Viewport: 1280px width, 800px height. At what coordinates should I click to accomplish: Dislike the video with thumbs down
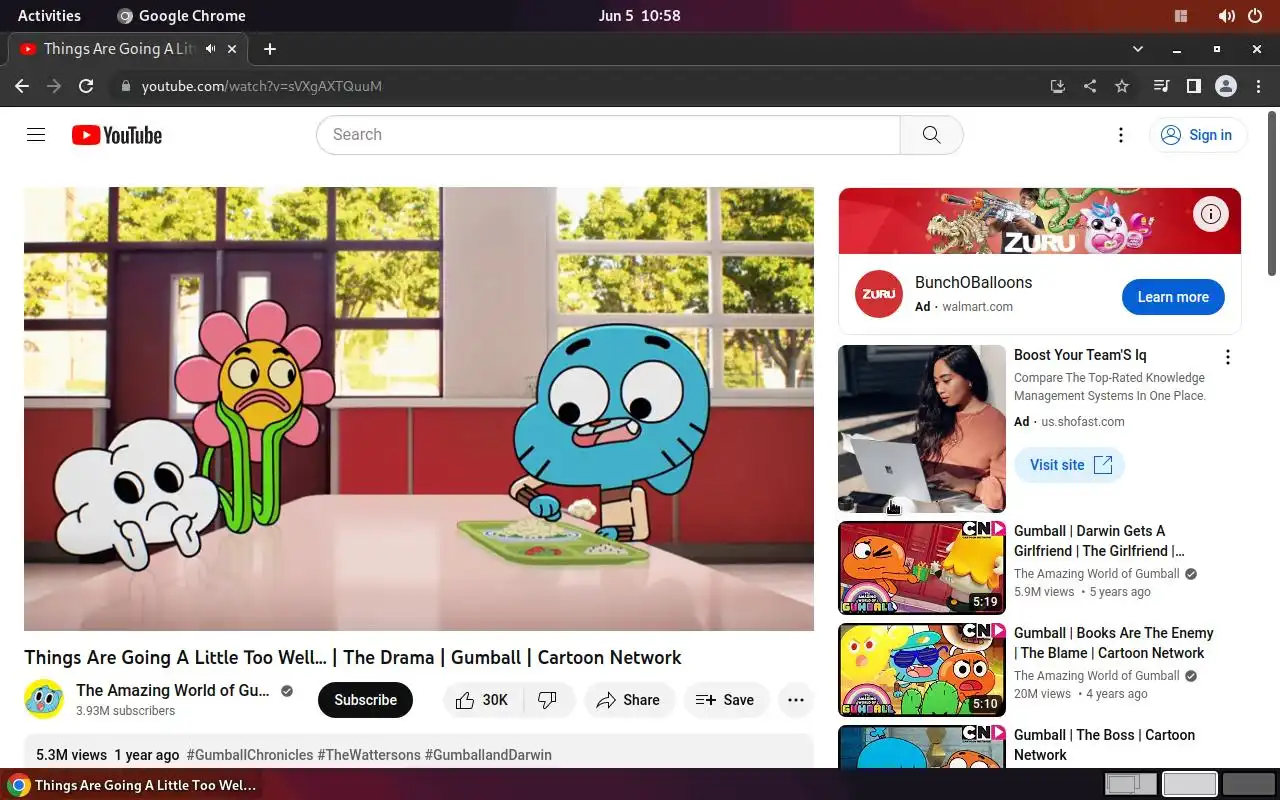[549, 700]
